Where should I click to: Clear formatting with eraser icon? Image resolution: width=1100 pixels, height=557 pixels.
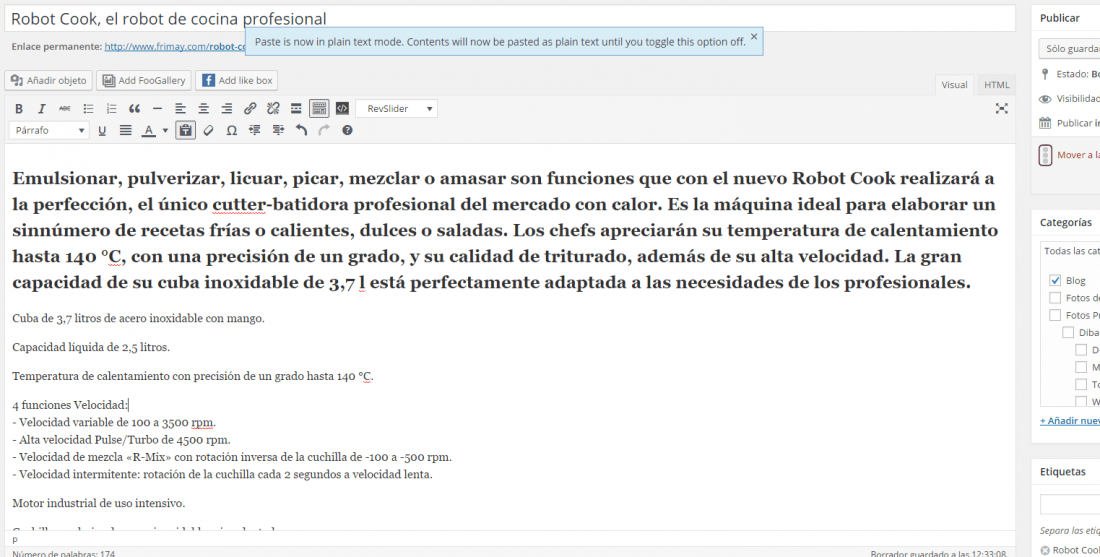coord(208,130)
